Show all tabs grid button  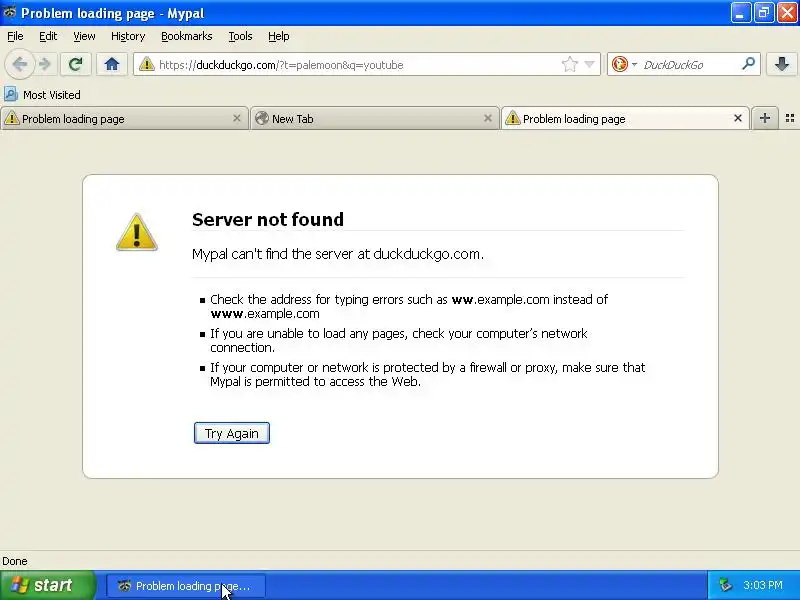pyautogui.click(x=790, y=118)
